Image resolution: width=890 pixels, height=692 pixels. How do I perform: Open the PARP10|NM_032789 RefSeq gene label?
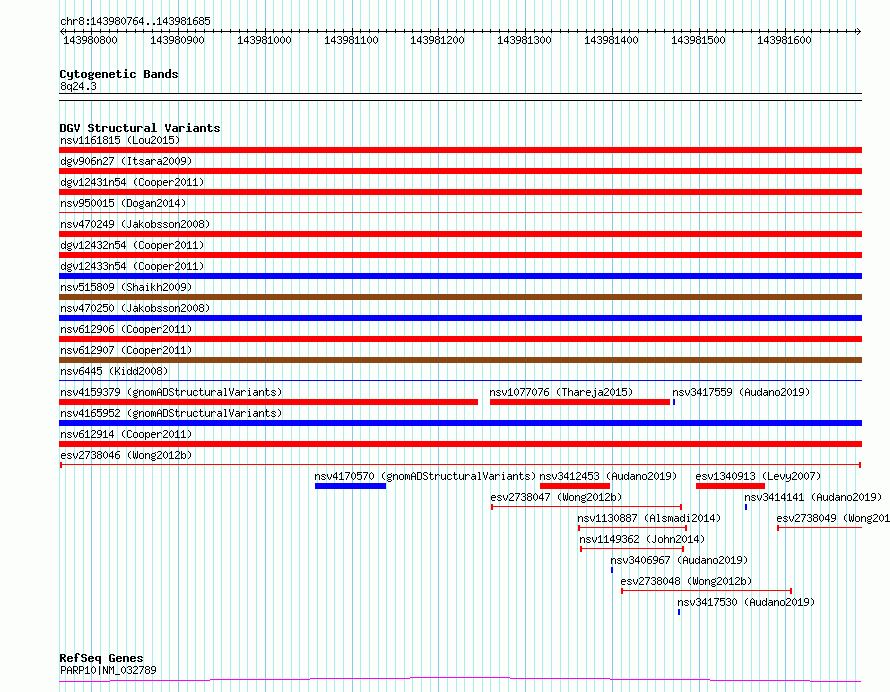[108, 670]
